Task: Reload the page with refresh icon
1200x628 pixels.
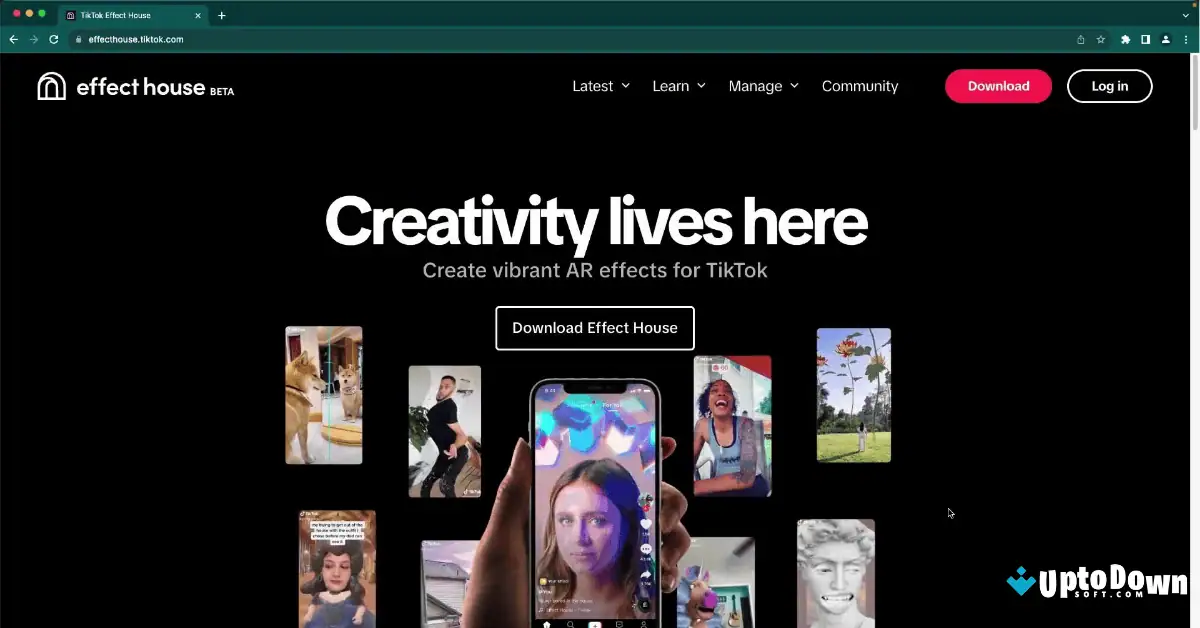Action: click(53, 39)
